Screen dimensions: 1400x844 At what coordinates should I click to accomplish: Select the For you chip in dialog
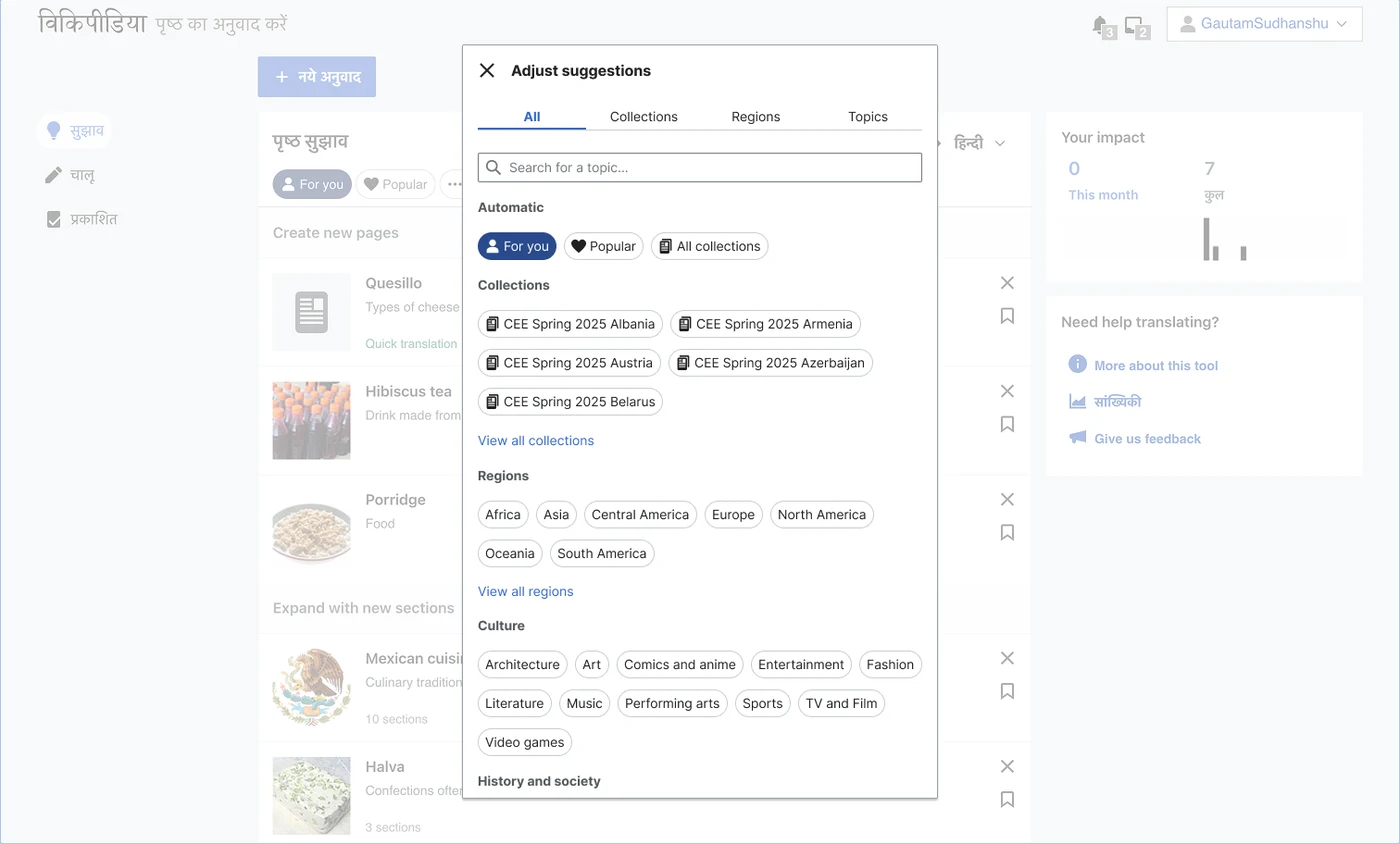tap(517, 246)
